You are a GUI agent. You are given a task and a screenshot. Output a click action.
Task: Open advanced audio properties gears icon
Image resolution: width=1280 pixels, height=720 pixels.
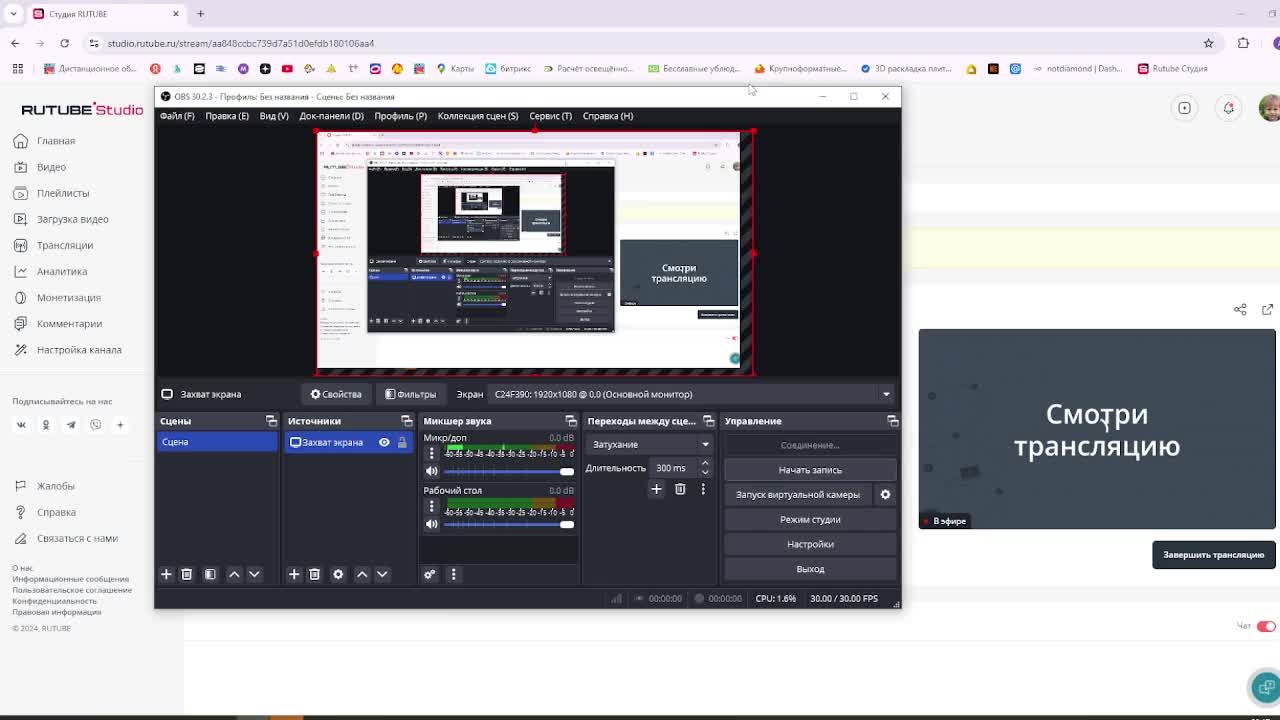(x=430, y=574)
